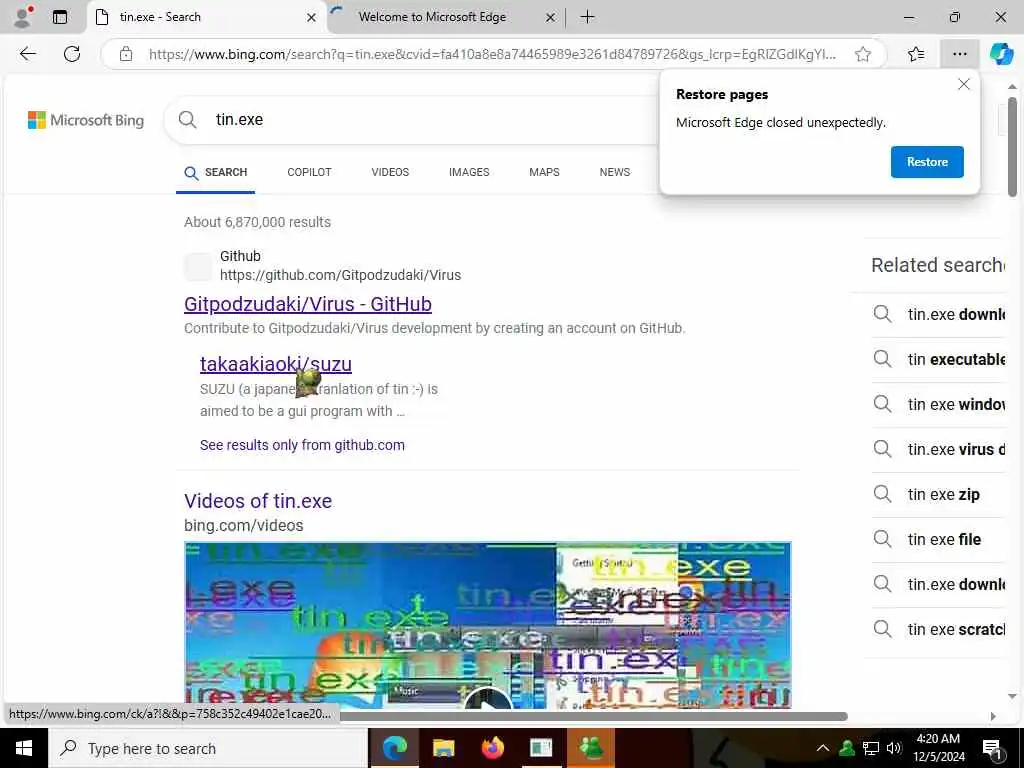1024x768 pixels.
Task: Click the search magnifier in Bing box
Action: [187, 120]
